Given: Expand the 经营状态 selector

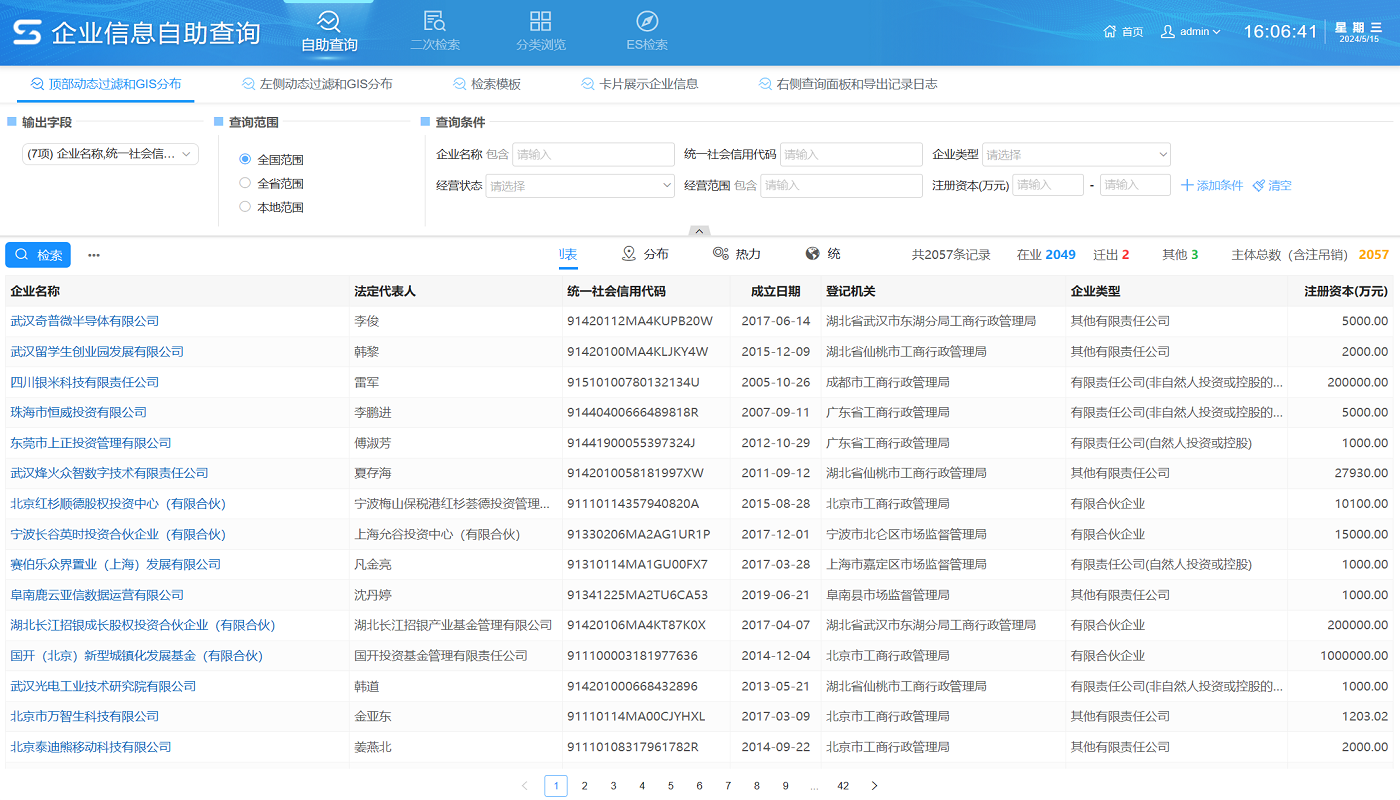Looking at the screenshot, I should [580, 185].
